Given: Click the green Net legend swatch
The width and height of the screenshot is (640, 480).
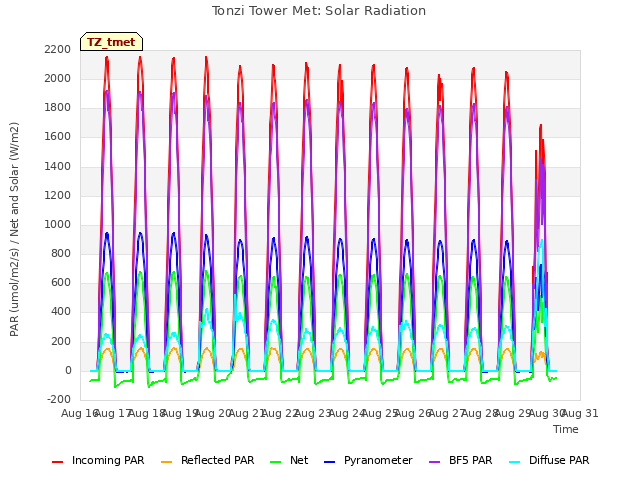Looking at the screenshot, I should pyautogui.click(x=276, y=462).
